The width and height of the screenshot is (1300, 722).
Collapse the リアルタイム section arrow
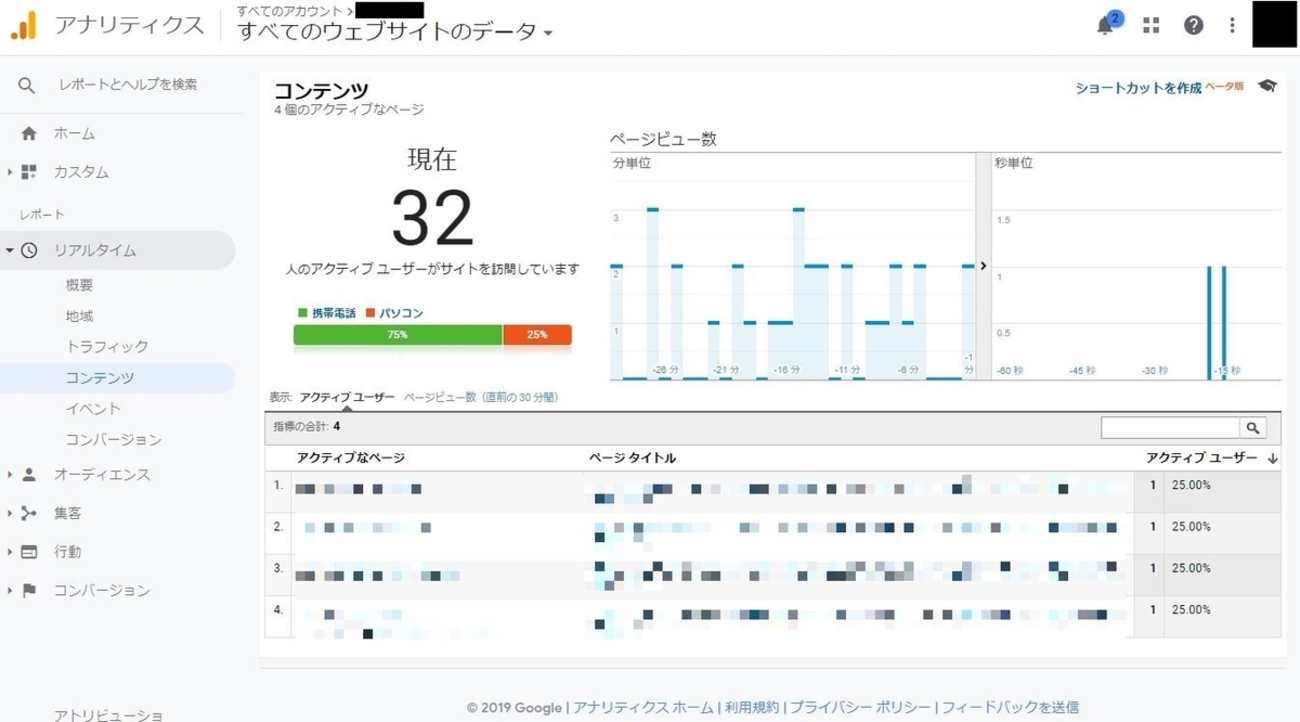pos(10,251)
